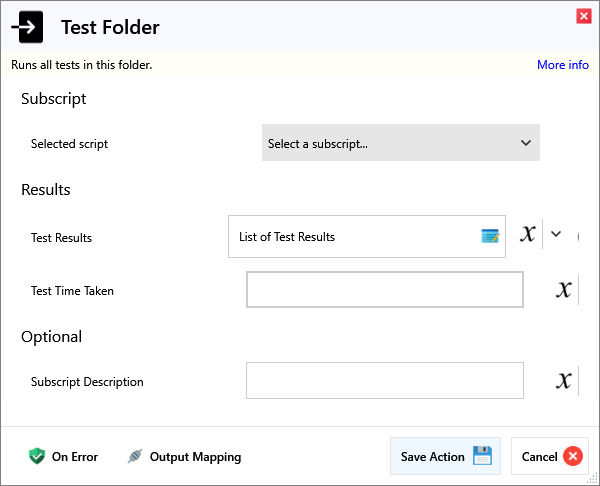Click the Test Folder arrow icon in header
The width and height of the screenshot is (600, 486).
[x=33, y=28]
